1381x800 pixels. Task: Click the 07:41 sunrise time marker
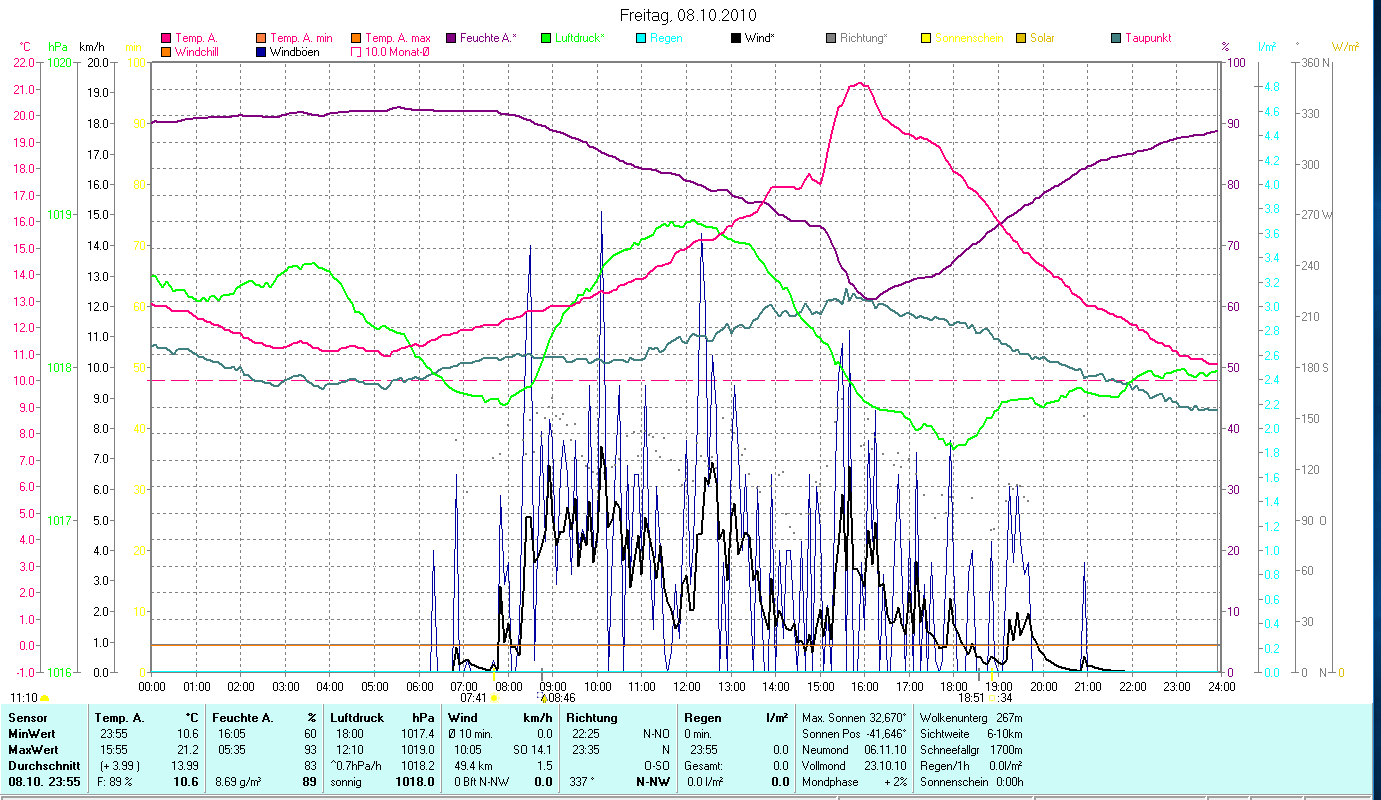tap(475, 698)
